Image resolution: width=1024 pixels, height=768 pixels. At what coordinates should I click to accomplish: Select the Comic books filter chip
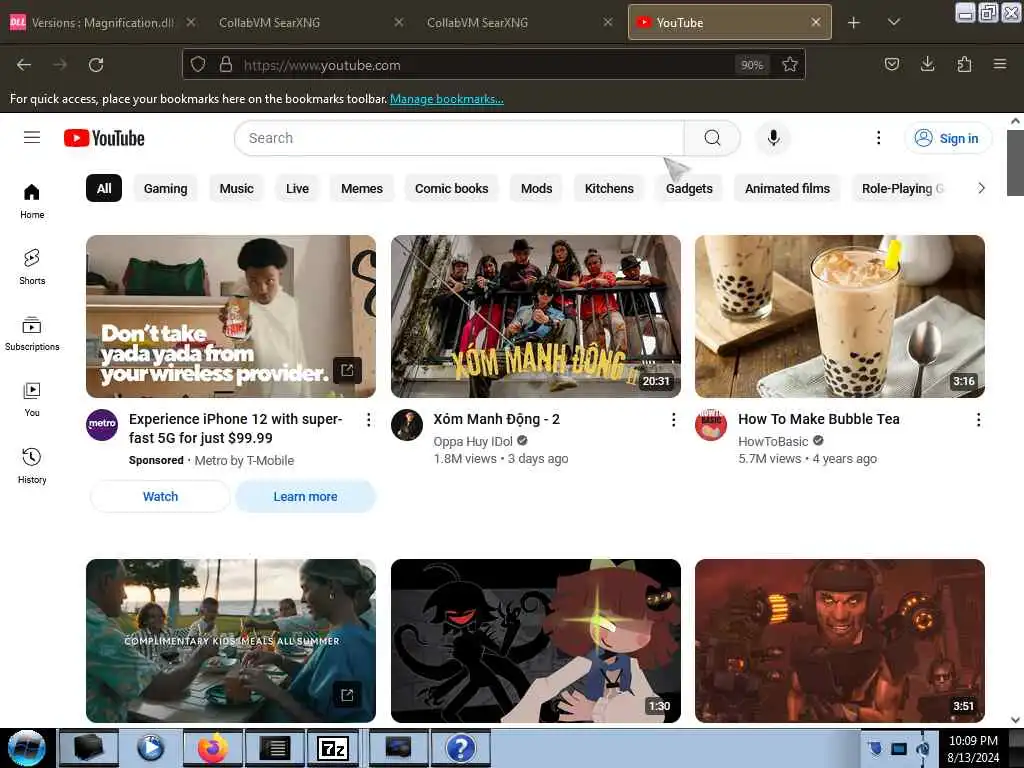point(451,188)
